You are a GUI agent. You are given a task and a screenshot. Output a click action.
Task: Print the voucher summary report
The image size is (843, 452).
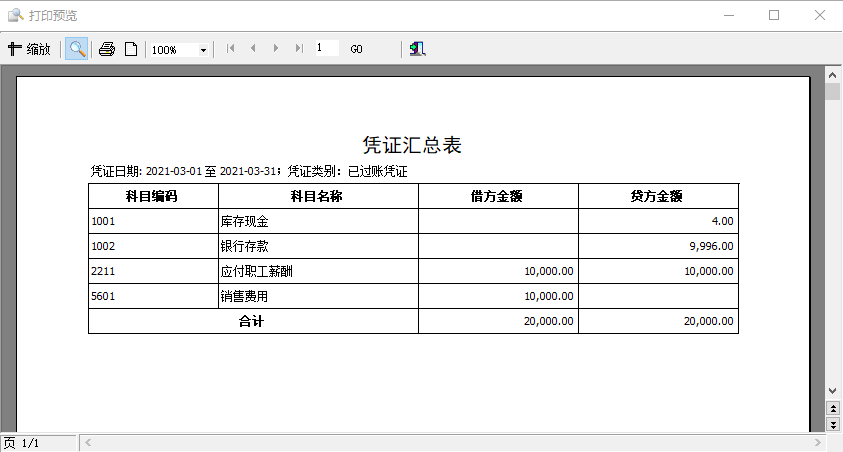107,49
